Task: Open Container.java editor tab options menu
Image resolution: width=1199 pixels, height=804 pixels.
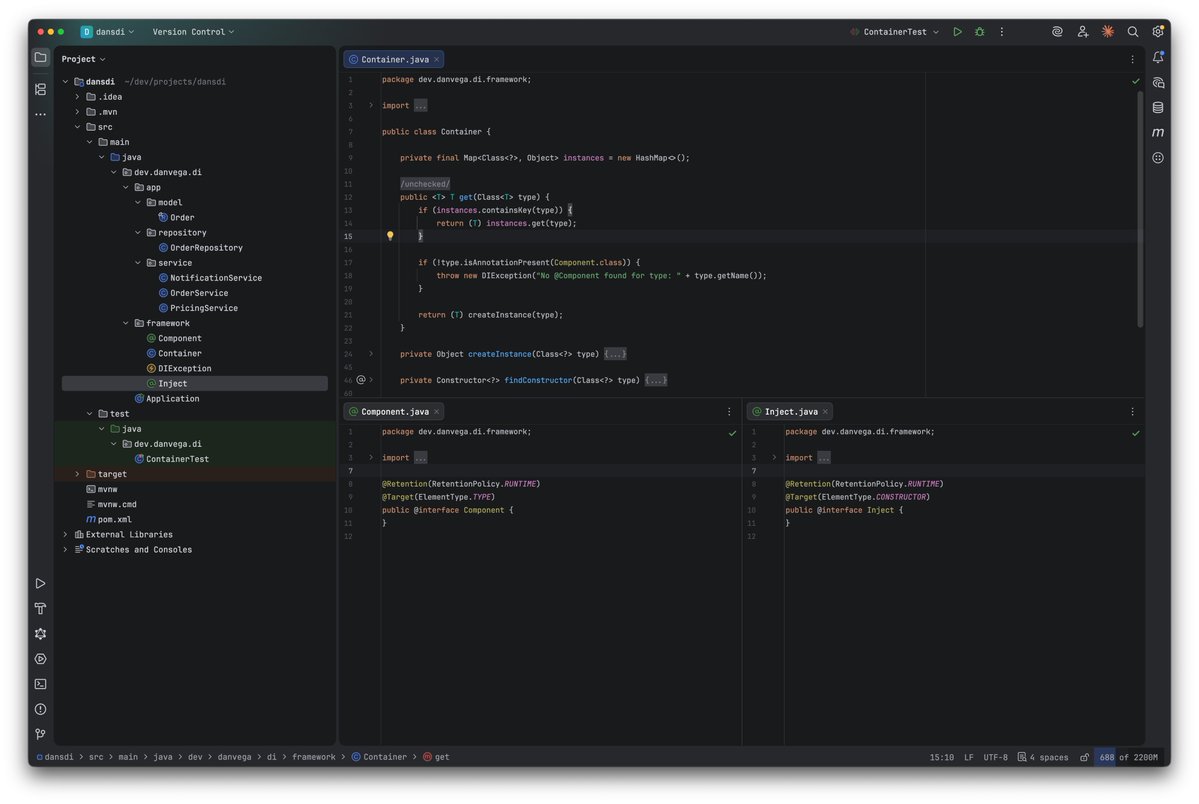Action: coord(1132,59)
